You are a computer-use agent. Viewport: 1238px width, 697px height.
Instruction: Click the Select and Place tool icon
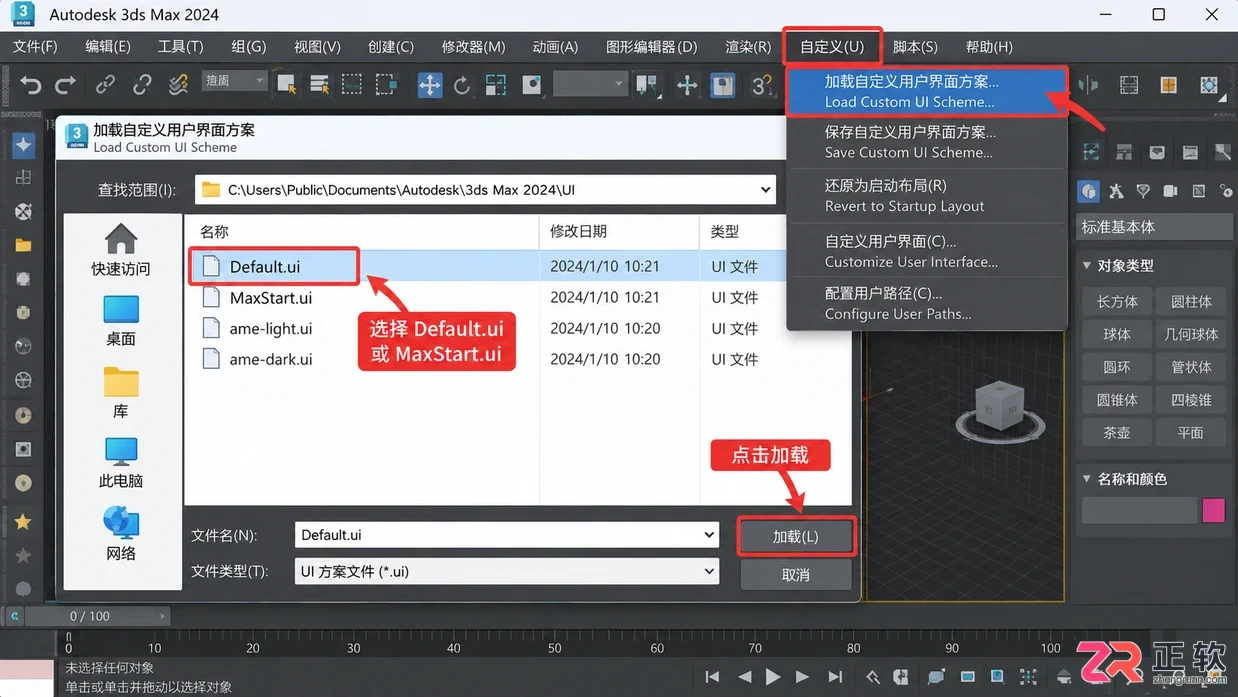(x=532, y=85)
